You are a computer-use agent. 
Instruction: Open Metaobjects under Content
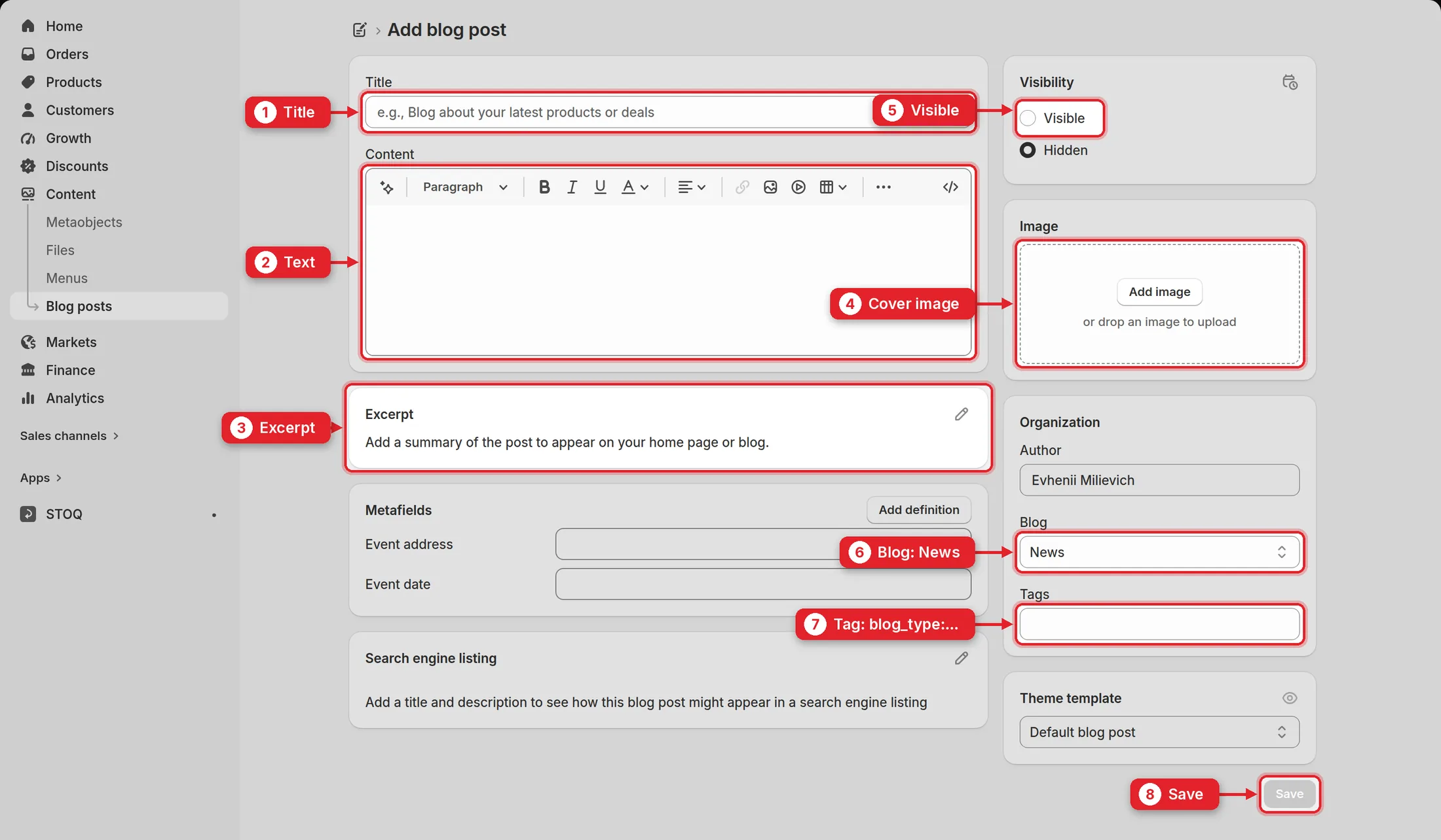click(x=84, y=222)
